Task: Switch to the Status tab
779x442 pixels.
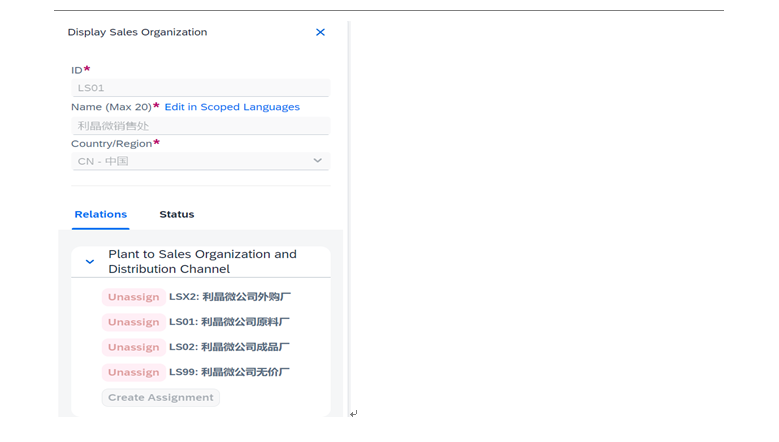Action: (x=177, y=214)
